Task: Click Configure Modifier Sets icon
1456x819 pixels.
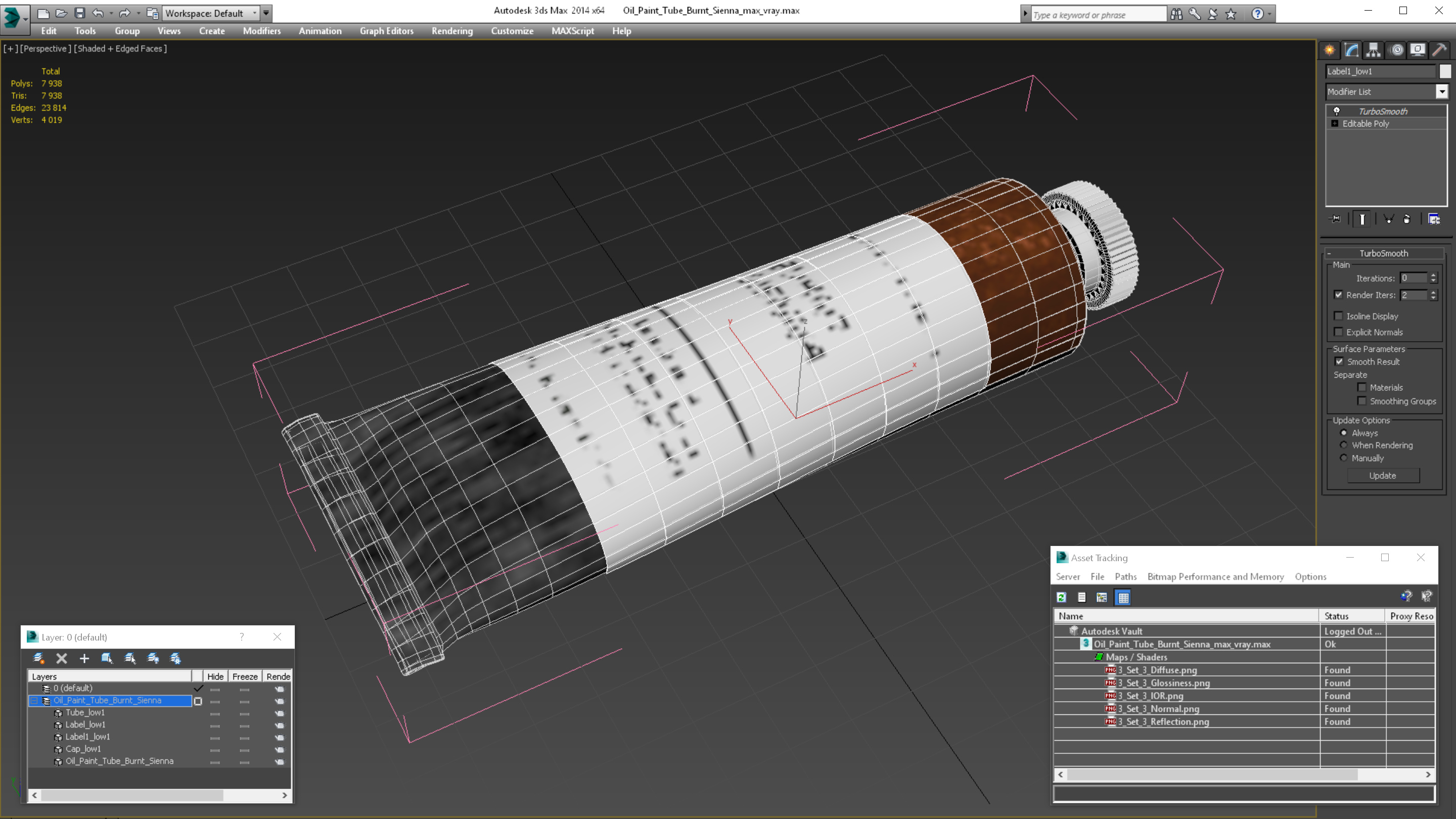Action: tap(1434, 219)
